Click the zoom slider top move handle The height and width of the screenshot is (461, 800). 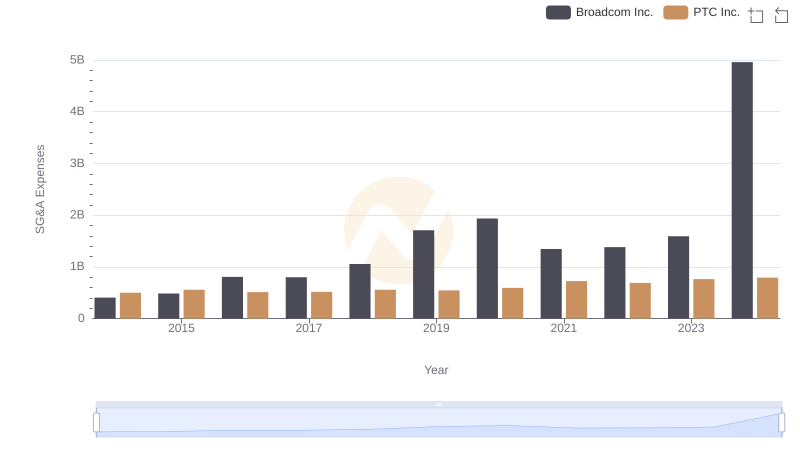(x=439, y=404)
